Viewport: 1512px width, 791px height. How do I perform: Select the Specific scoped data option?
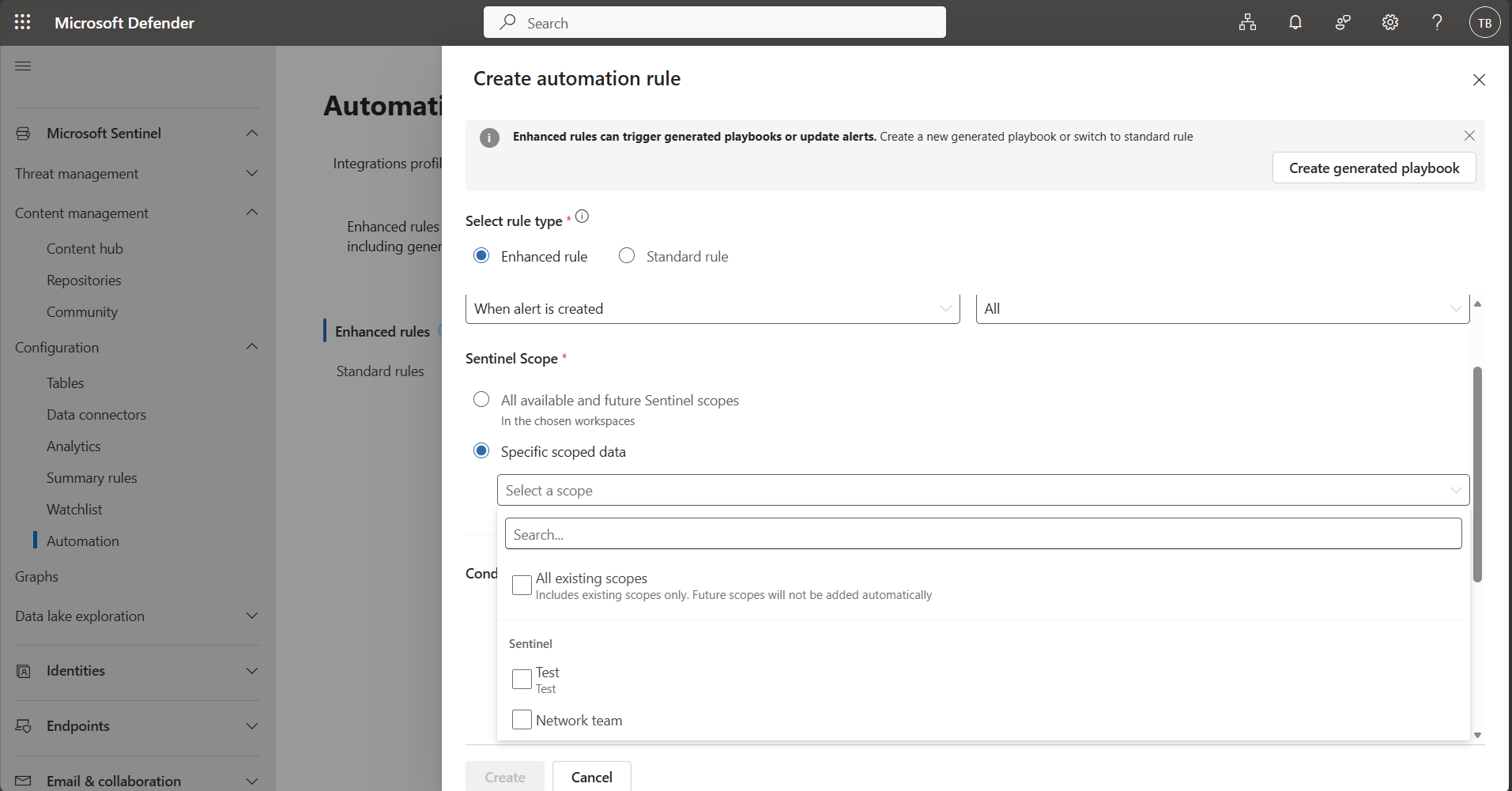tap(481, 450)
